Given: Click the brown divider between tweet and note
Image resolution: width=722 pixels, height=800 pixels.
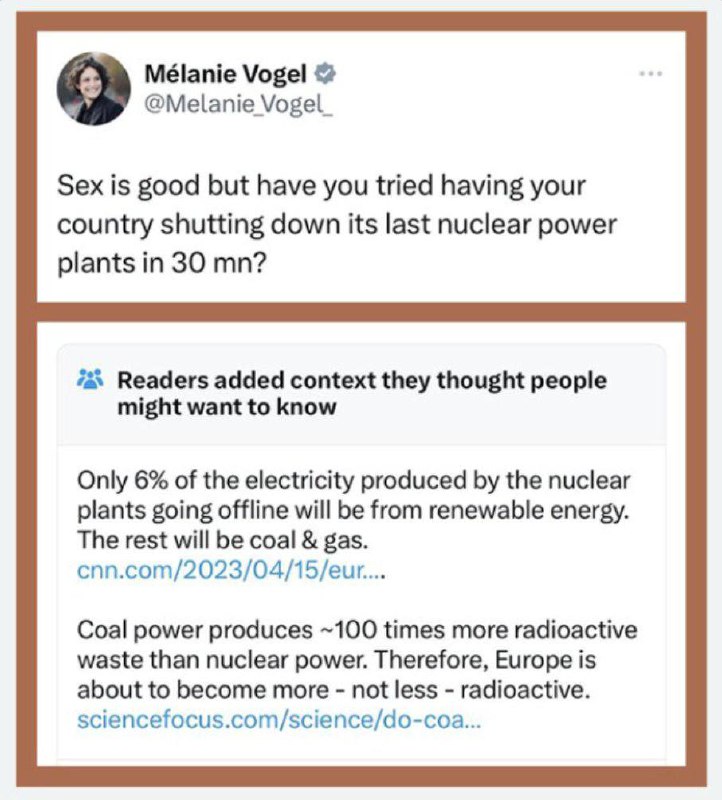Looking at the screenshot, I should [361, 312].
